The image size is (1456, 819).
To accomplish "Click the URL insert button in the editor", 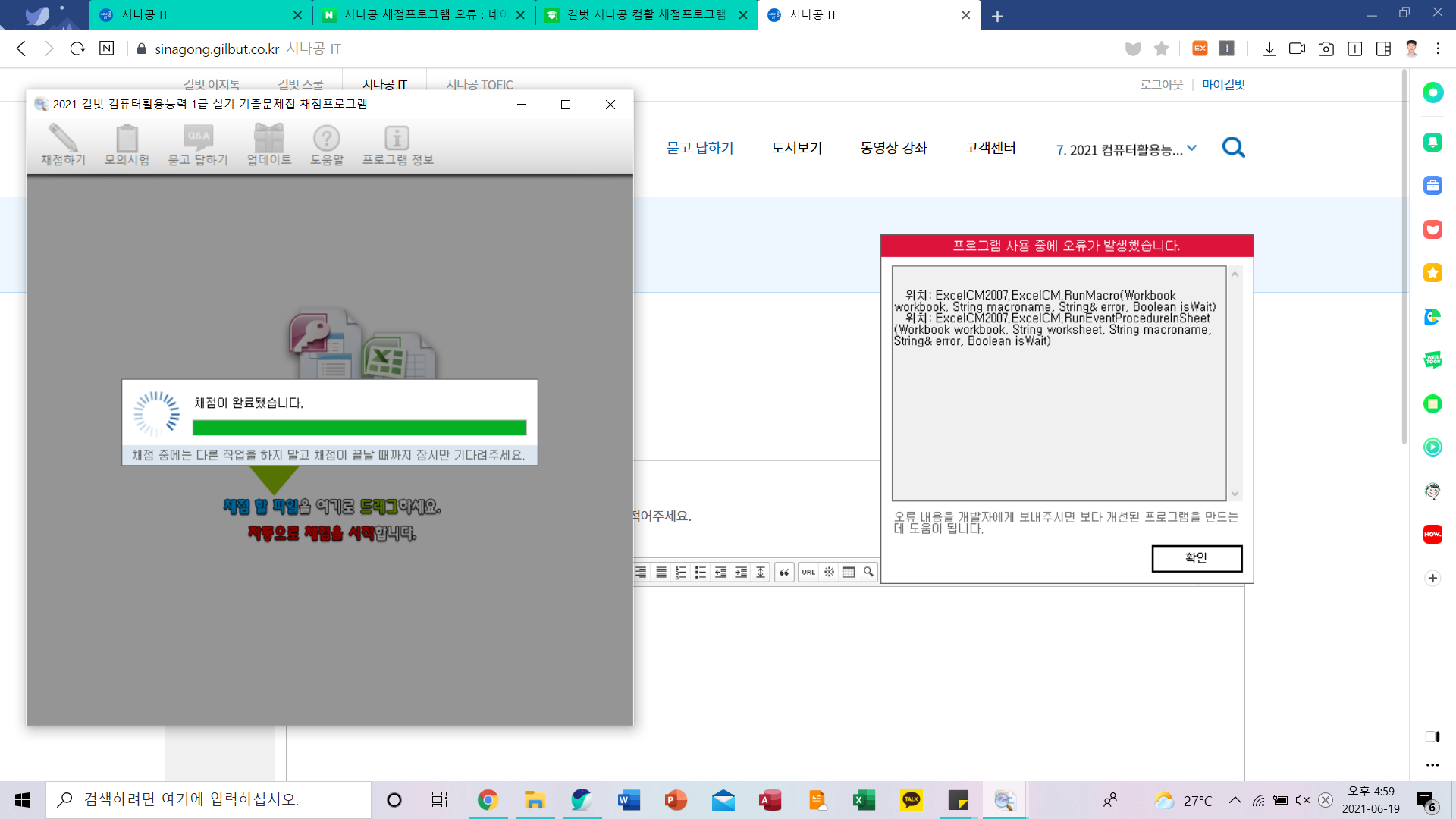I will 808,573.
